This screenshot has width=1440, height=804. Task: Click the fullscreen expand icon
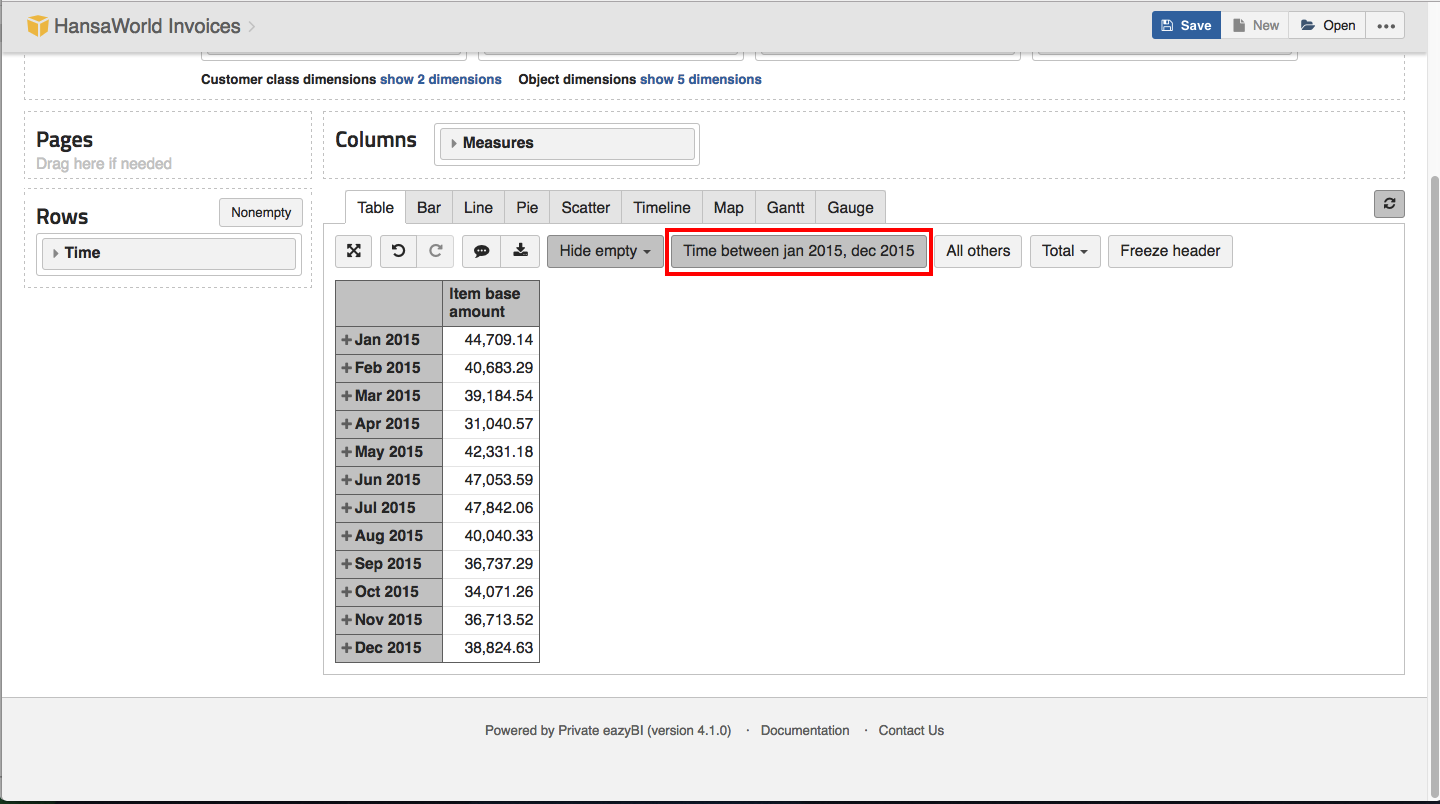click(353, 251)
